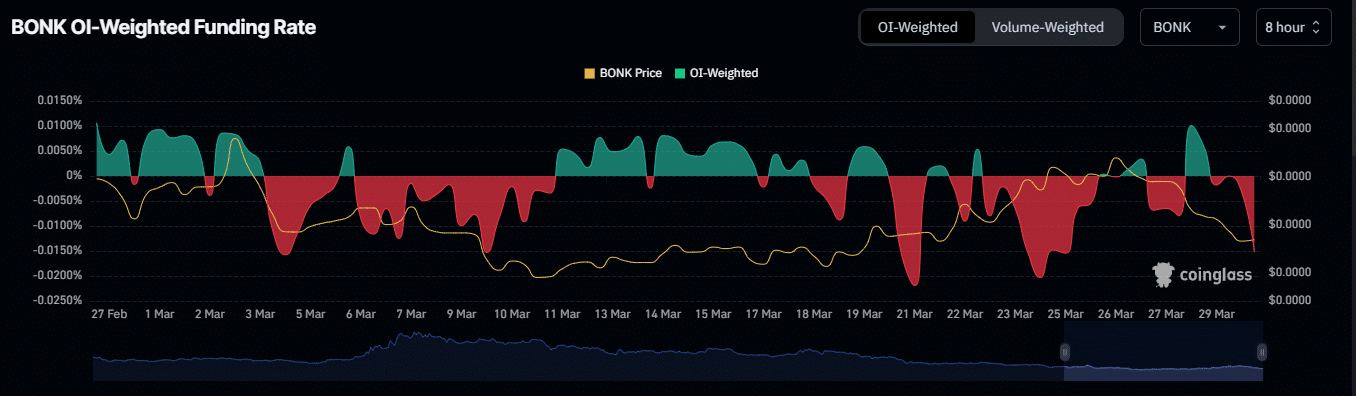Click the BONK OI-Weighted Funding Rate title
Screen dimensions: 1356x396
click(x=163, y=28)
